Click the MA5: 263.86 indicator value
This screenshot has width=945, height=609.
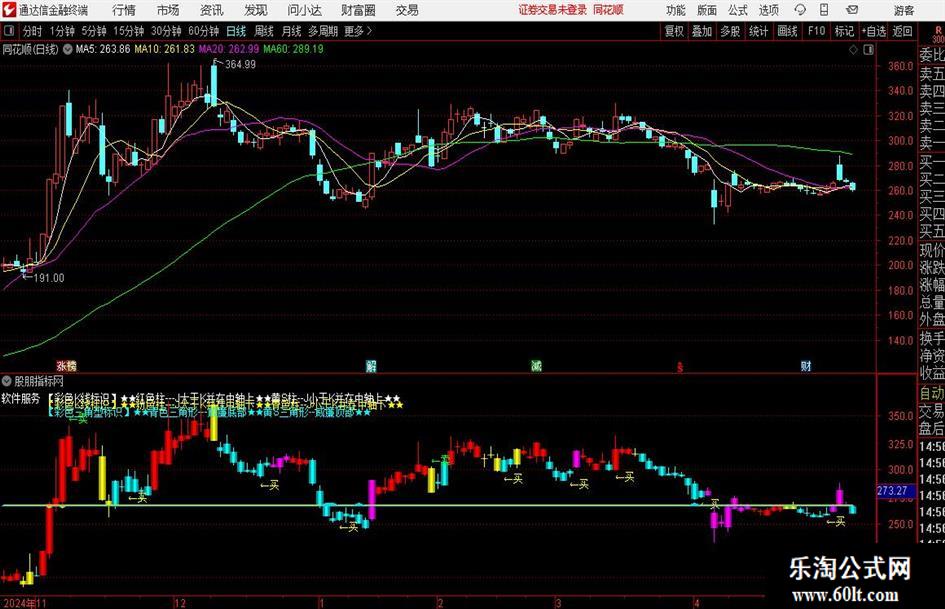[x=103, y=49]
